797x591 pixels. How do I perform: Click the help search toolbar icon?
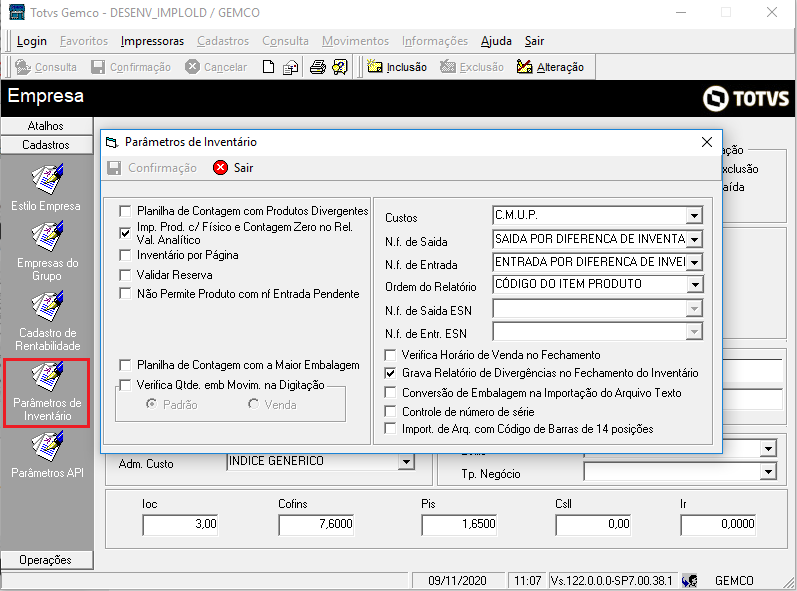coord(340,67)
